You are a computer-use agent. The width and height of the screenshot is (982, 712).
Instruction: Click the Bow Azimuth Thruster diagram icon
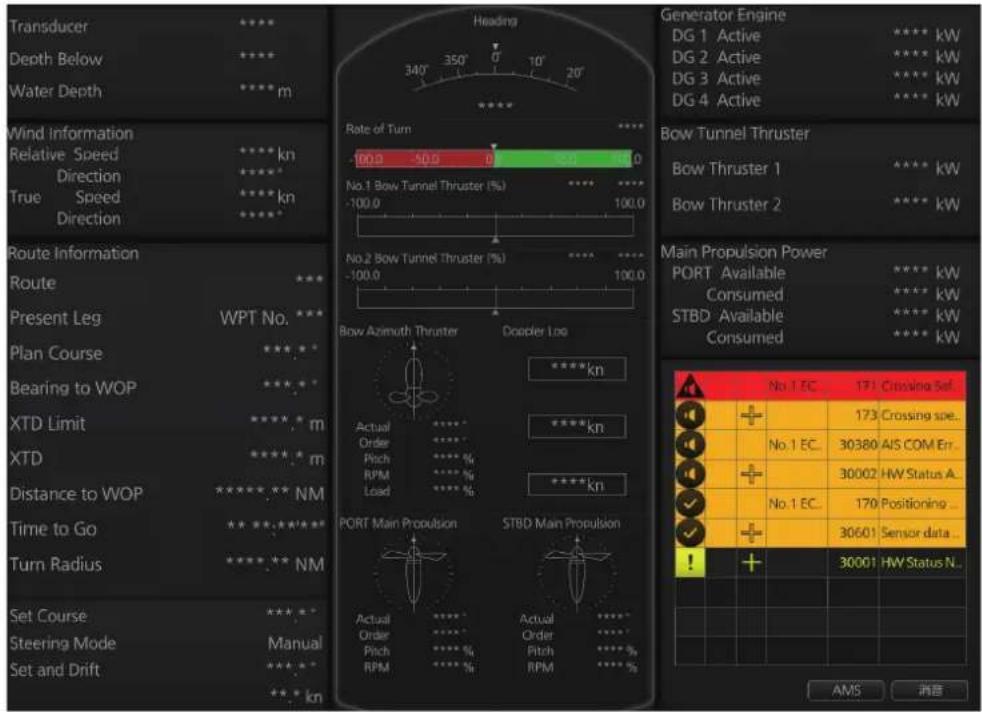413,381
